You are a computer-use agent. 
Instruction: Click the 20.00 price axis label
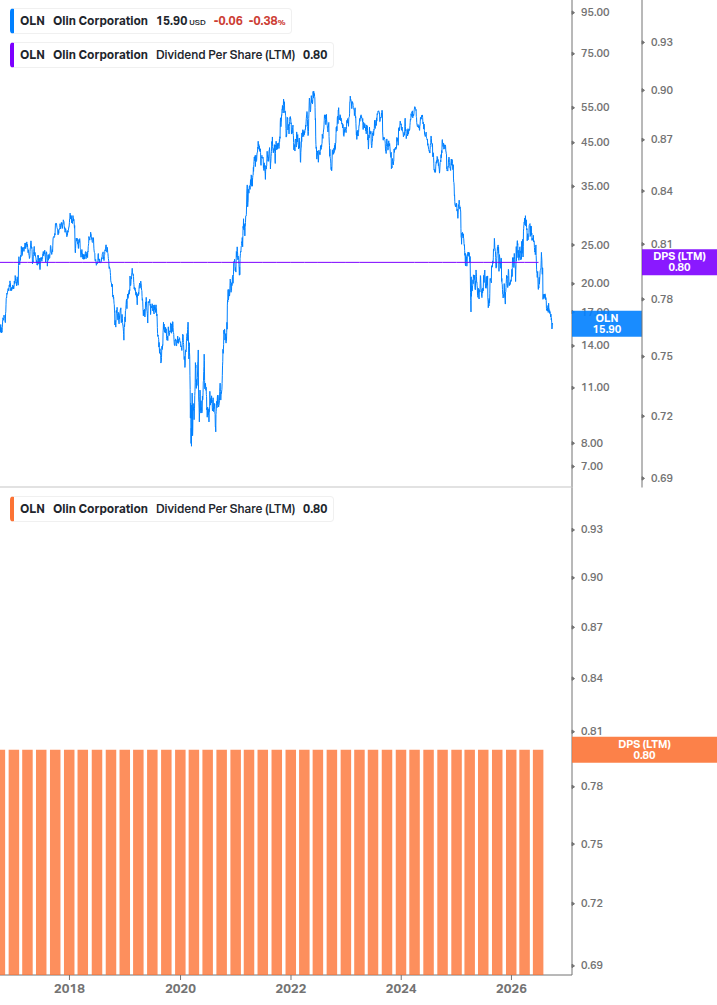tap(595, 283)
